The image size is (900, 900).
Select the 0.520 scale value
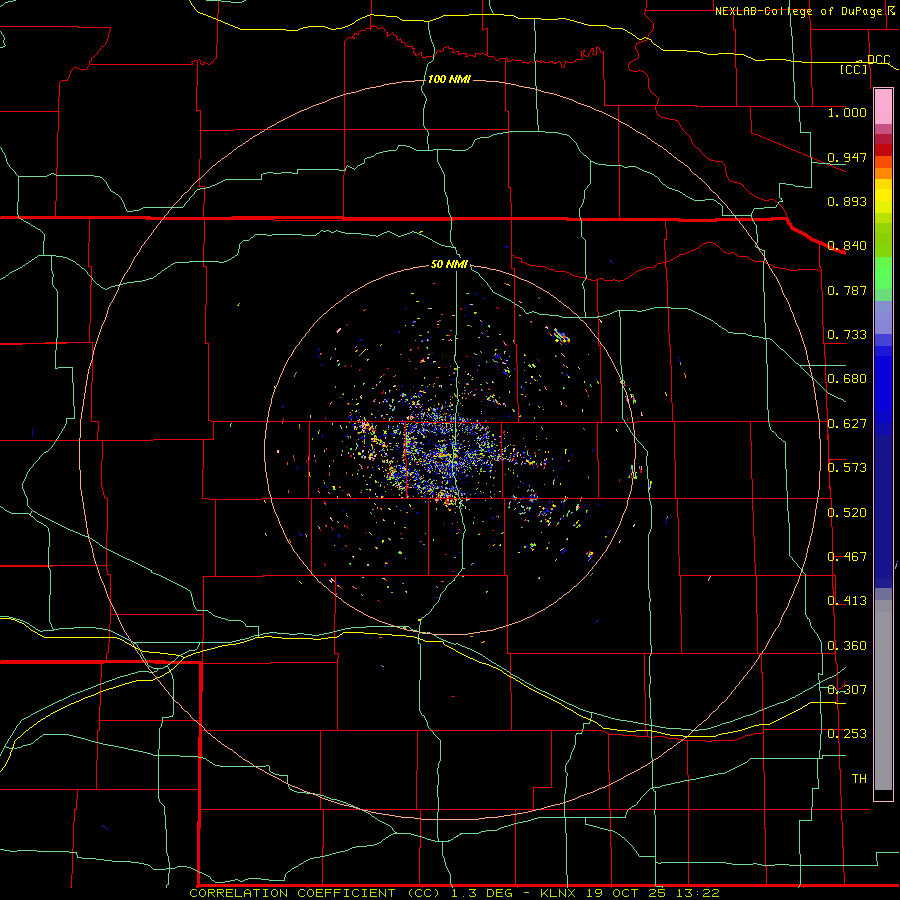tap(847, 513)
